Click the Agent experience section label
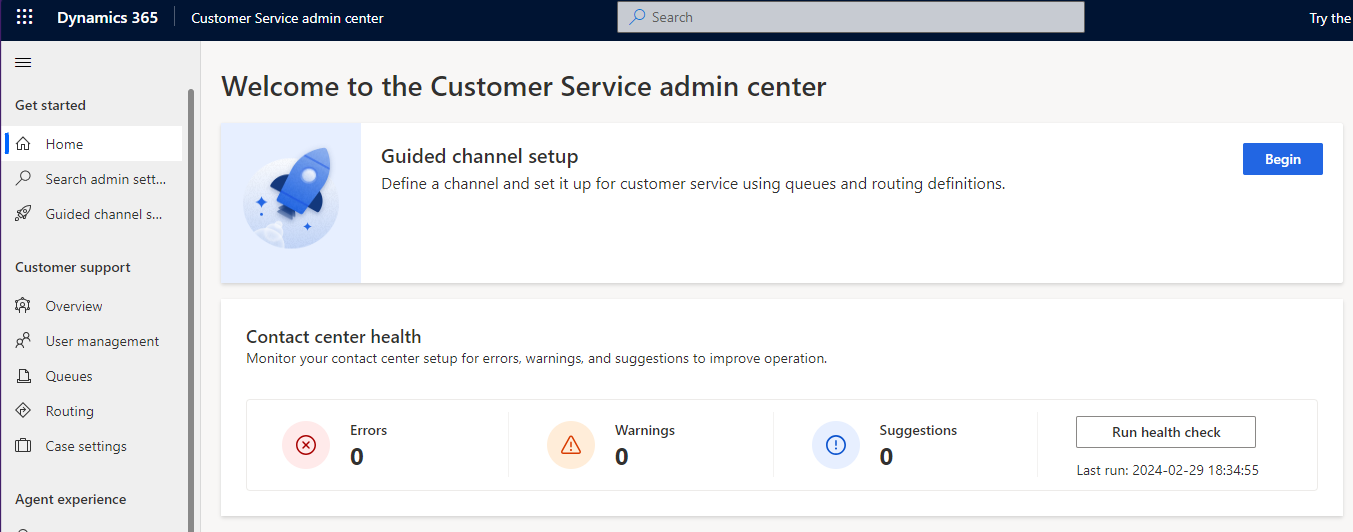 click(x=71, y=499)
